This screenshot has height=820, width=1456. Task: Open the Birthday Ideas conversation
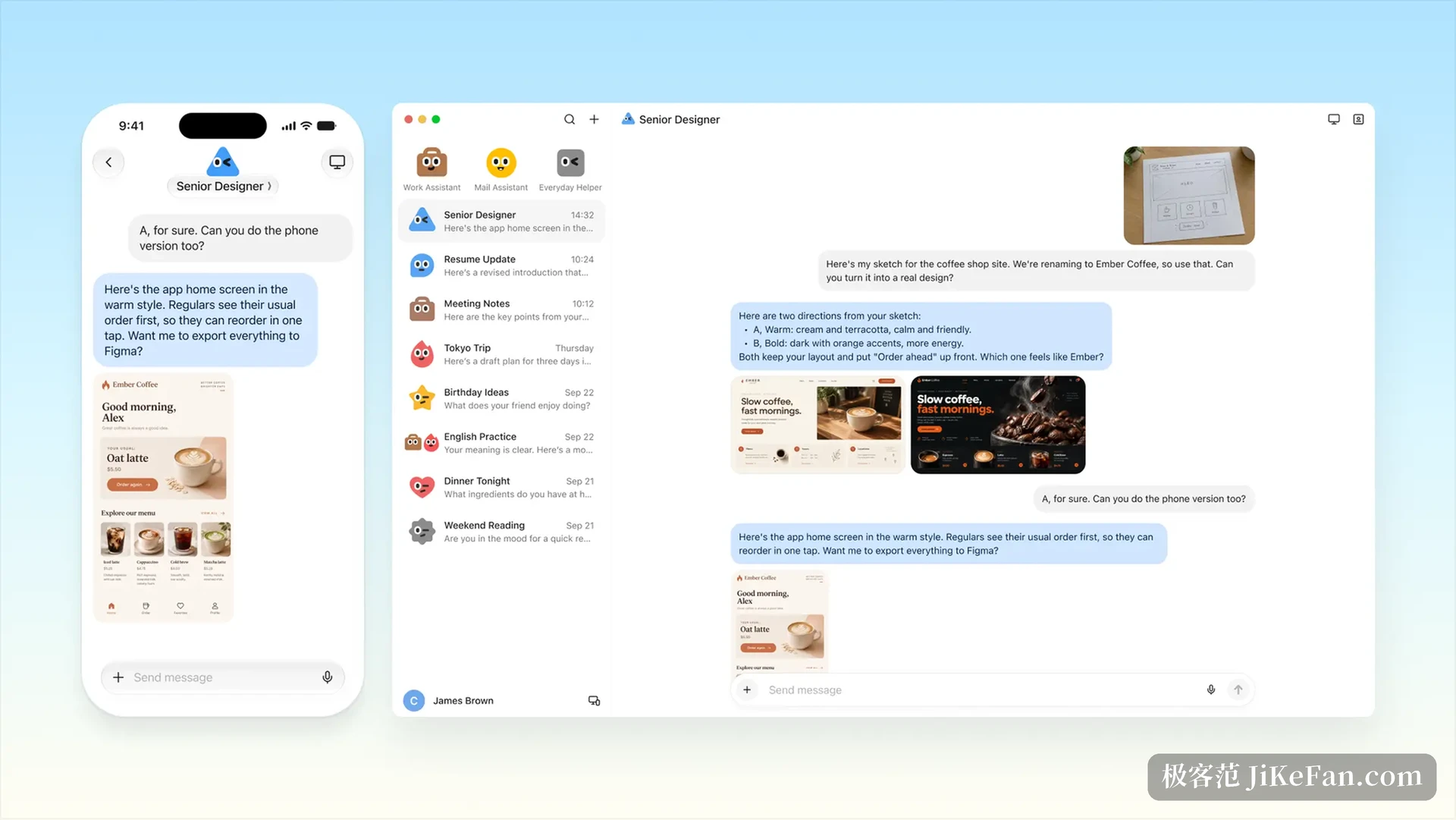[501, 398]
